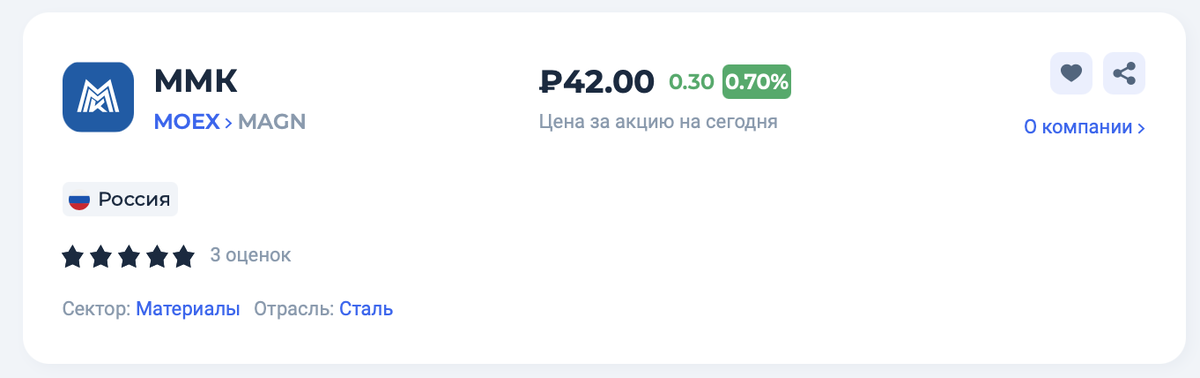Rate with the third star
The image size is (1200, 378).
click(128, 257)
